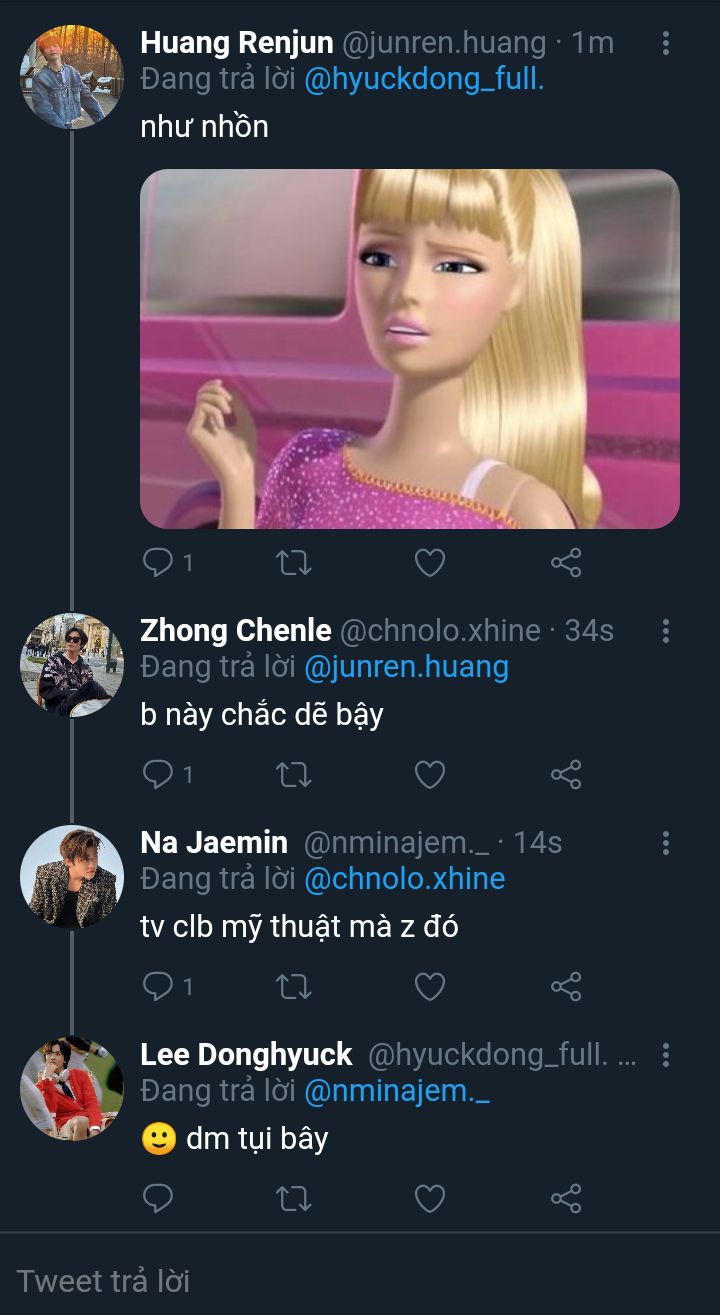720x1315 pixels.
Task: Retweet Lee Donghyuck's tweet
Action: pos(294,1198)
